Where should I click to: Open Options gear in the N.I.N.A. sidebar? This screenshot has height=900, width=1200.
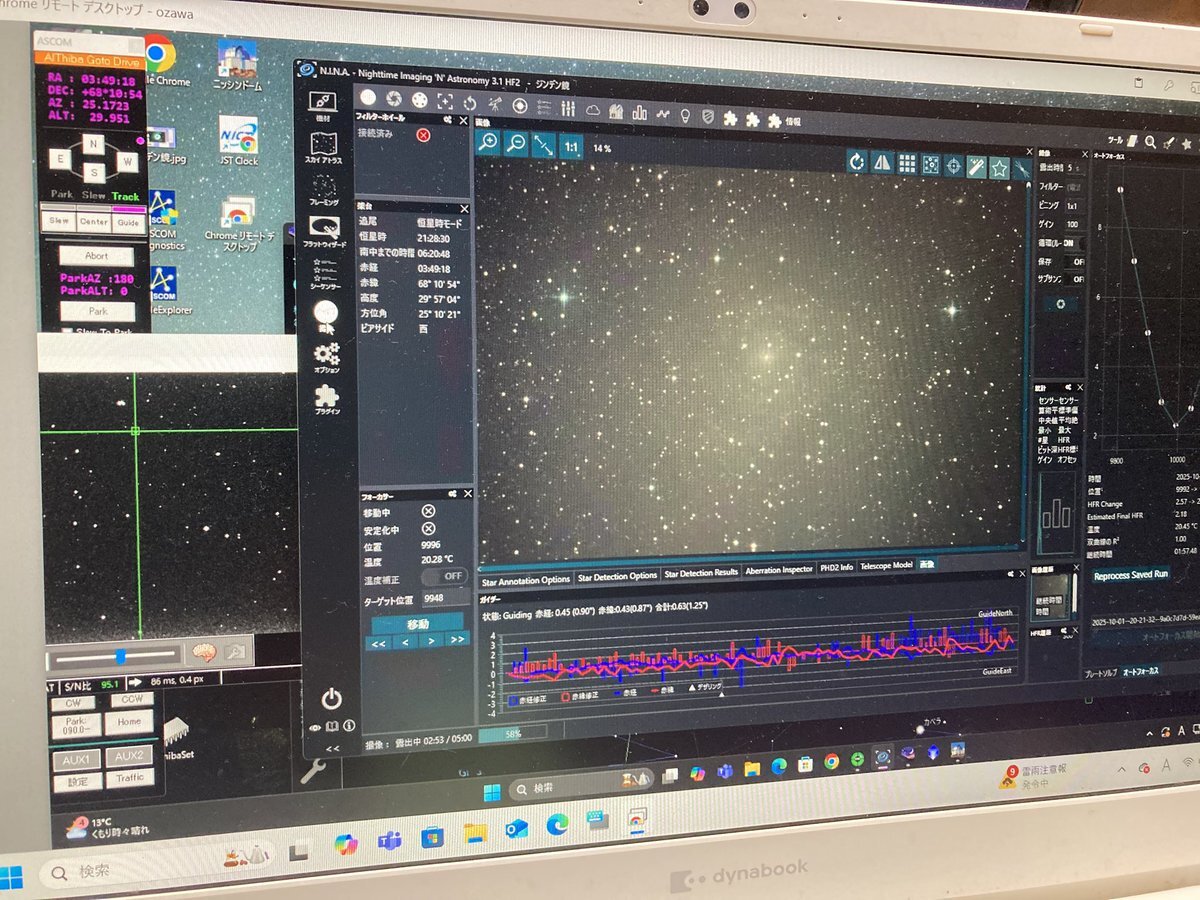[326, 357]
